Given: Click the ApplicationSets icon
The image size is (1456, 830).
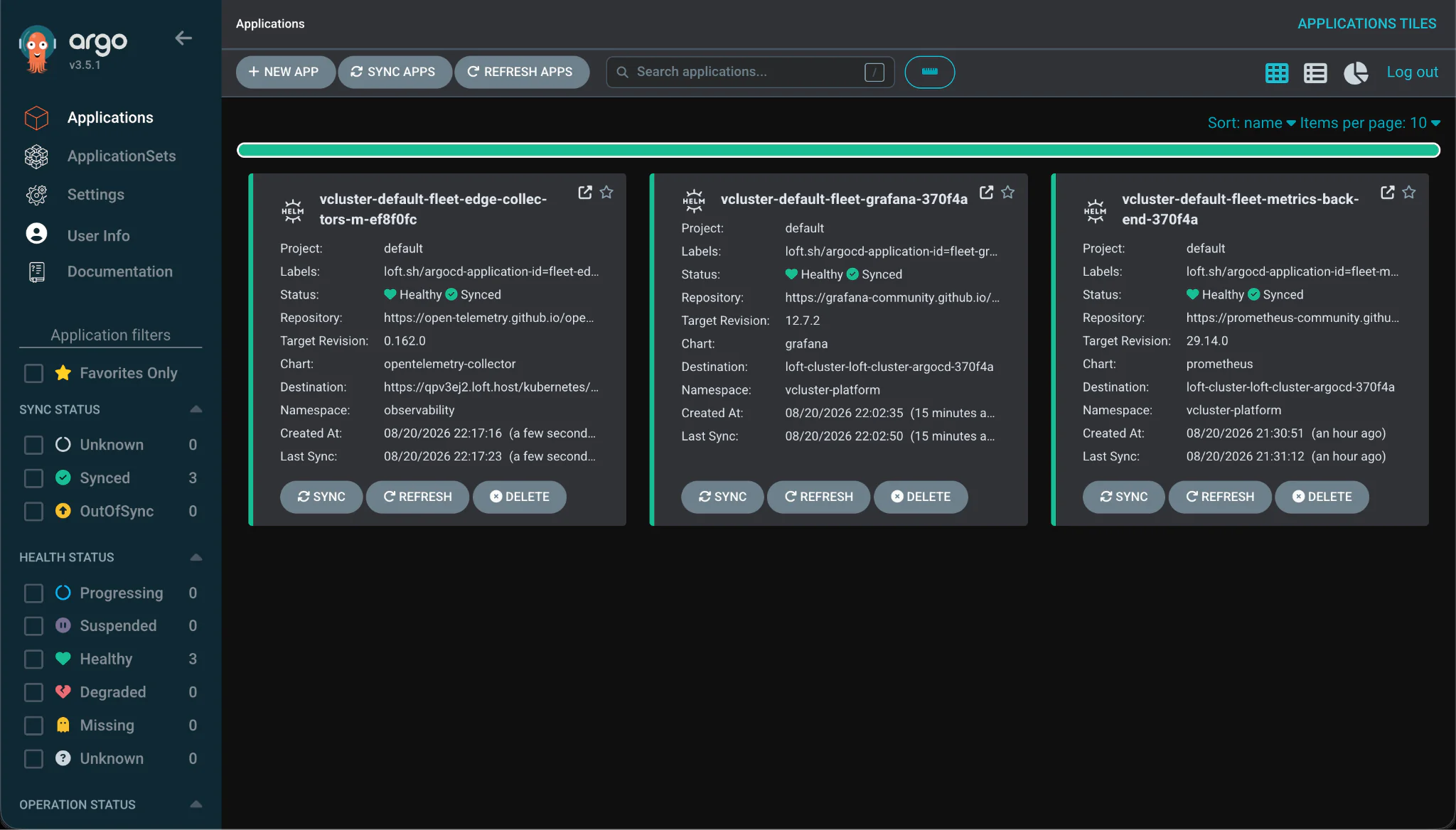Looking at the screenshot, I should click(36, 156).
